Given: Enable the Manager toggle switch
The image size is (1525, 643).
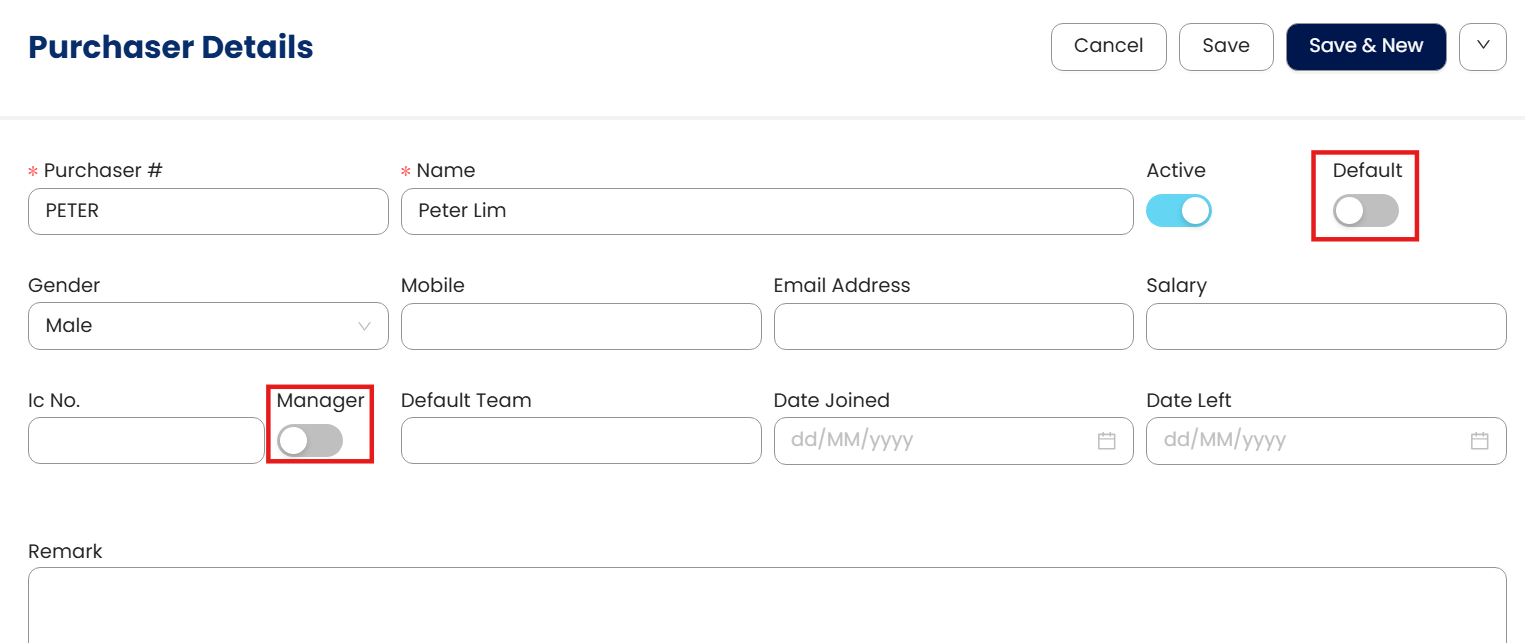Looking at the screenshot, I should (x=310, y=441).
